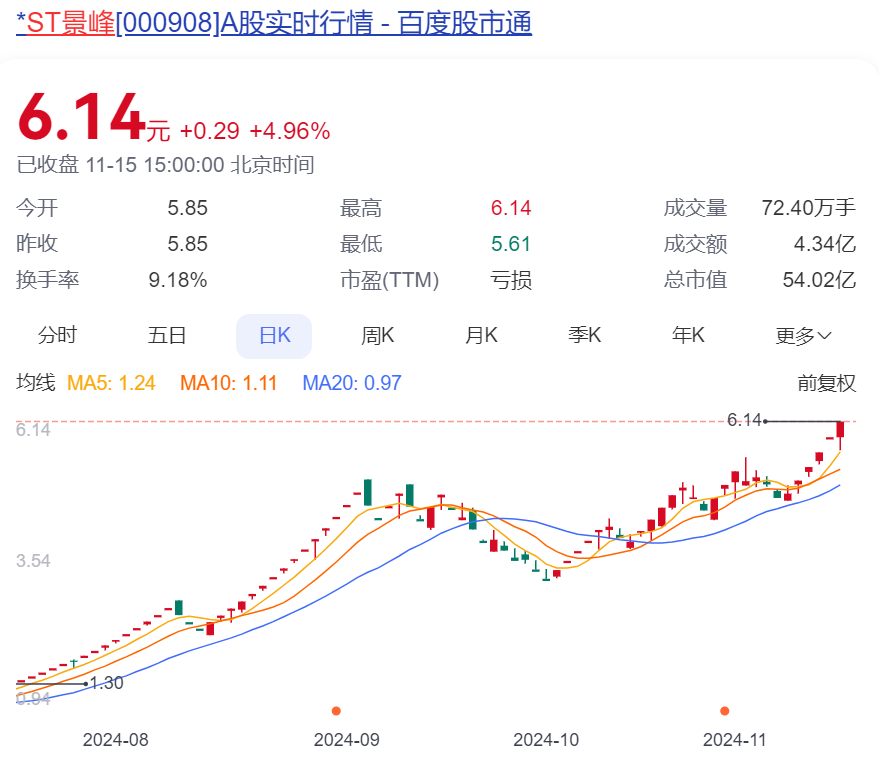Click the MA10 moving average label
The width and height of the screenshot is (879, 762).
point(228,383)
